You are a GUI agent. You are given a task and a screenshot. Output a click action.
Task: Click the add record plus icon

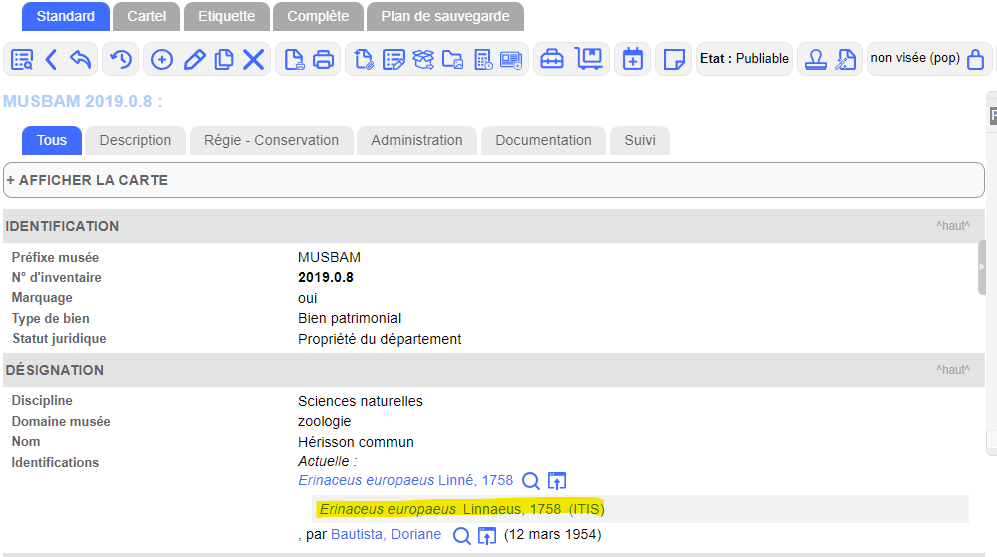162,60
